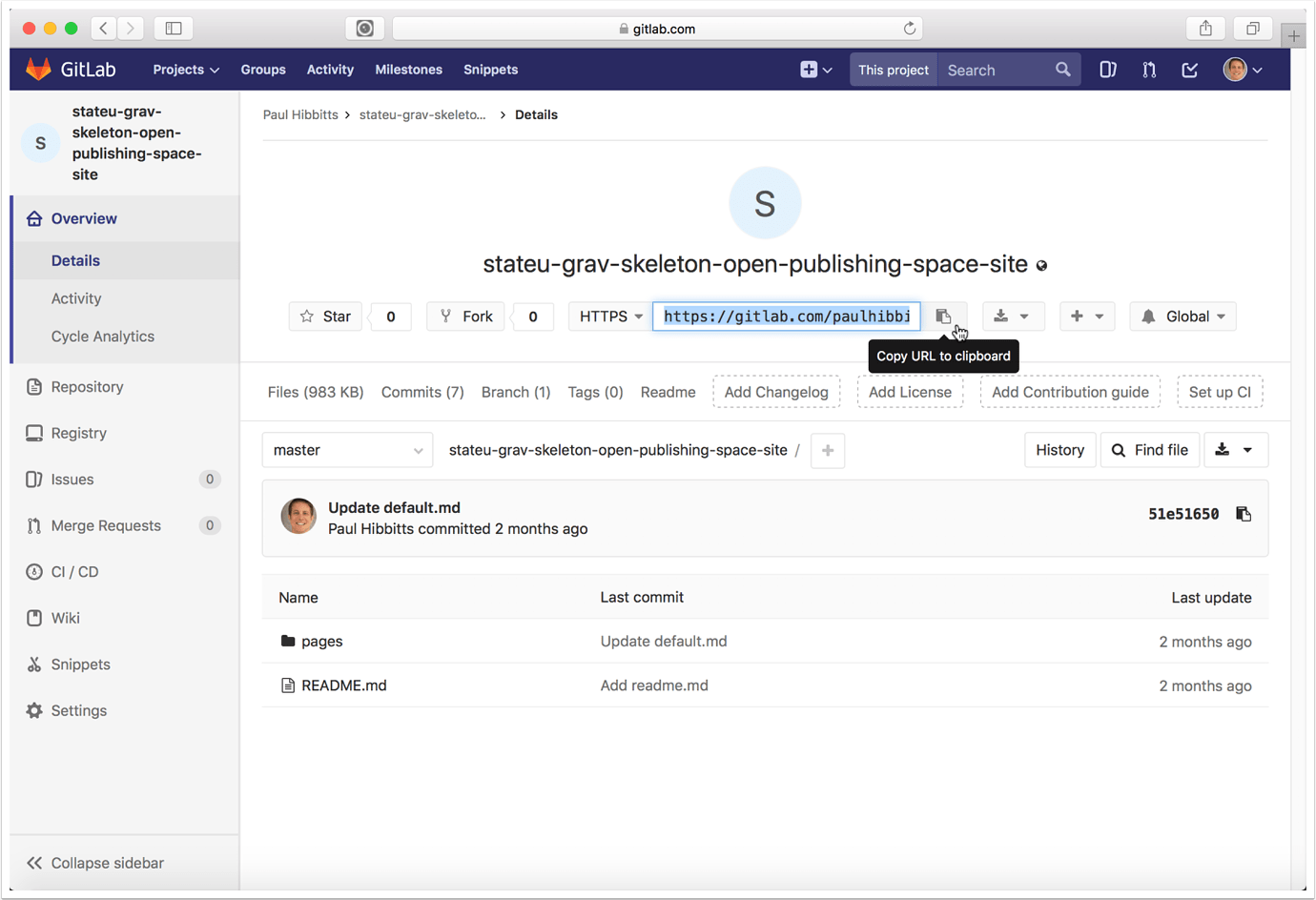Open the new item plus menu in navbar

[x=816, y=70]
